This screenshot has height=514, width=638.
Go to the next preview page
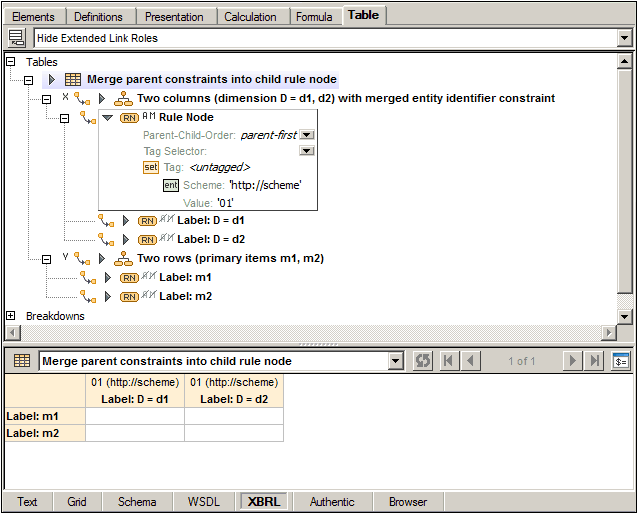pyautogui.click(x=573, y=361)
